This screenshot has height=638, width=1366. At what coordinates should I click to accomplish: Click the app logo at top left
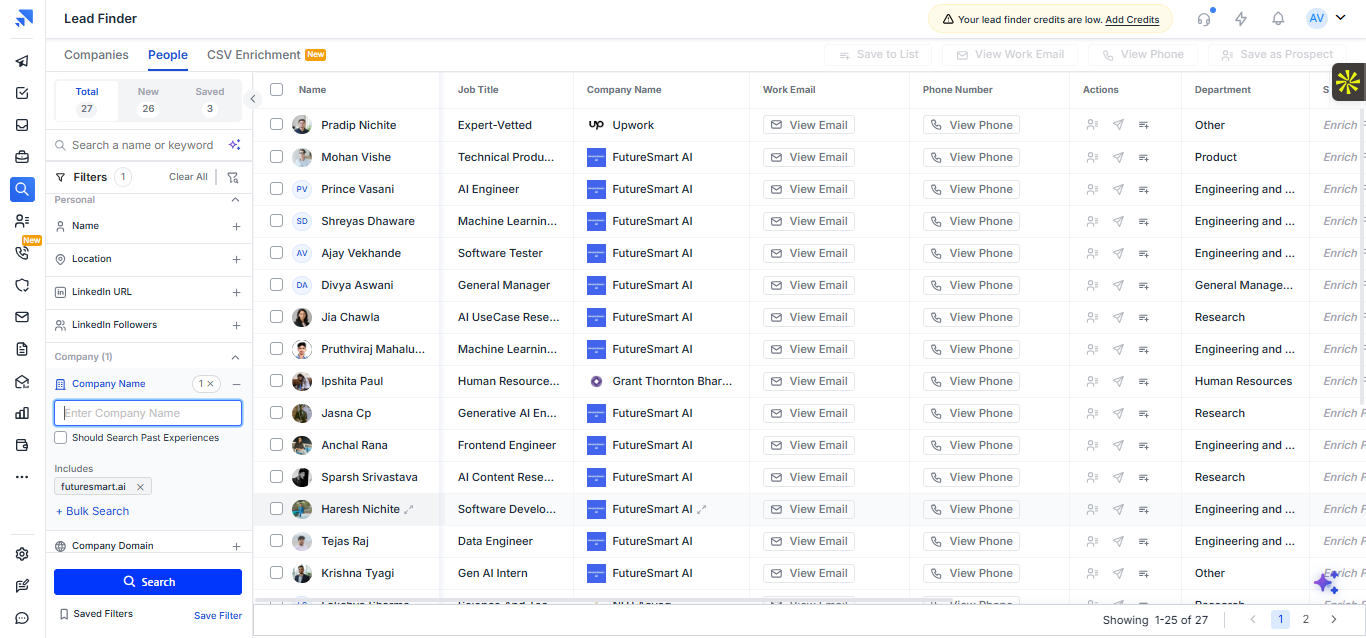[x=23, y=18]
